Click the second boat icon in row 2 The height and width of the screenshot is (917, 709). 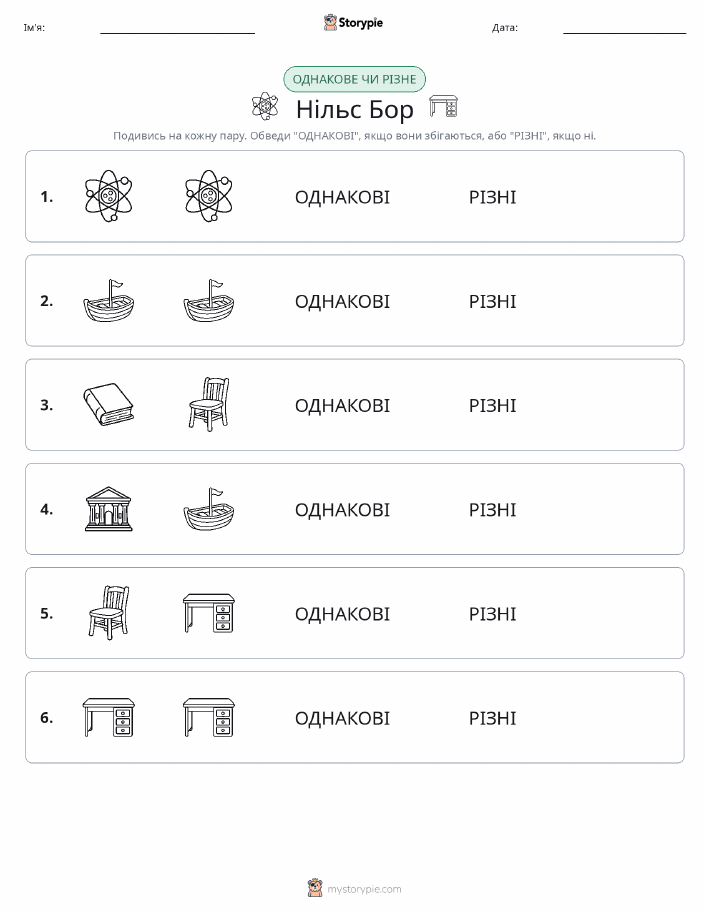point(209,301)
